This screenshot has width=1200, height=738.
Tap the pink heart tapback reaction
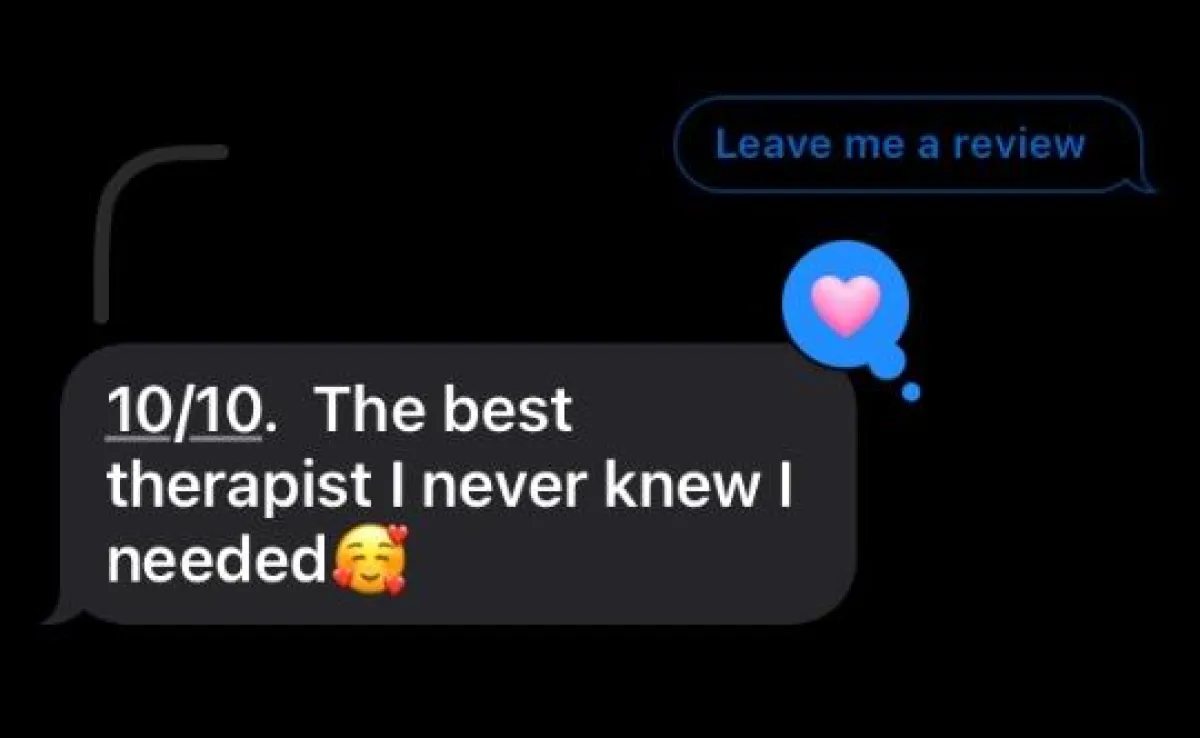click(845, 305)
